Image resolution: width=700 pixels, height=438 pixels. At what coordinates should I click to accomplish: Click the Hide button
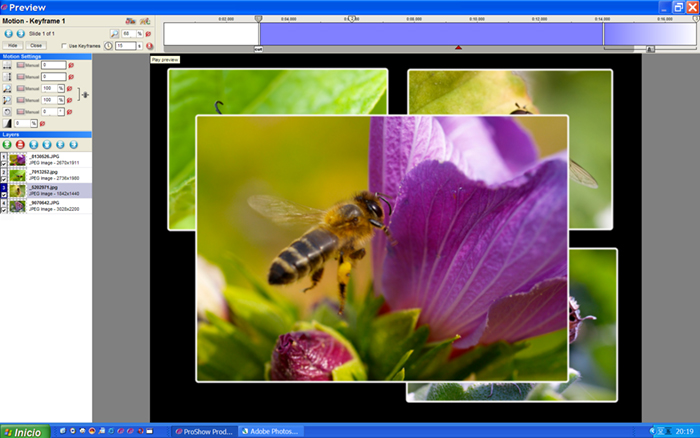coord(14,46)
